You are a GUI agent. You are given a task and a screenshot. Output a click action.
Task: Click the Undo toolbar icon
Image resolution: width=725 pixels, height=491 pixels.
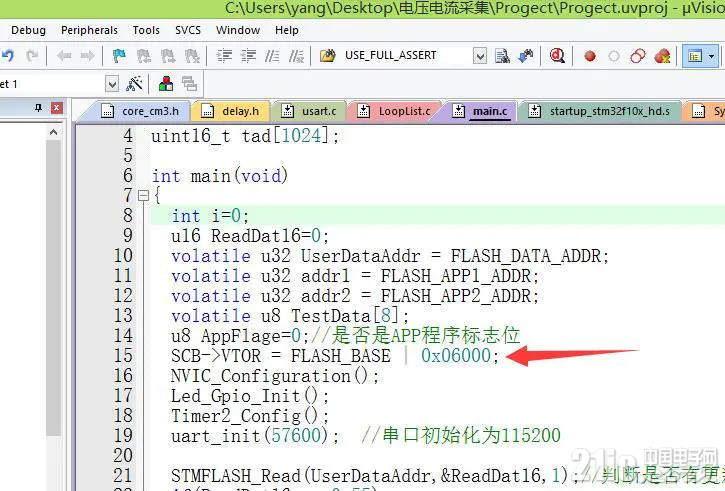(x=8, y=56)
